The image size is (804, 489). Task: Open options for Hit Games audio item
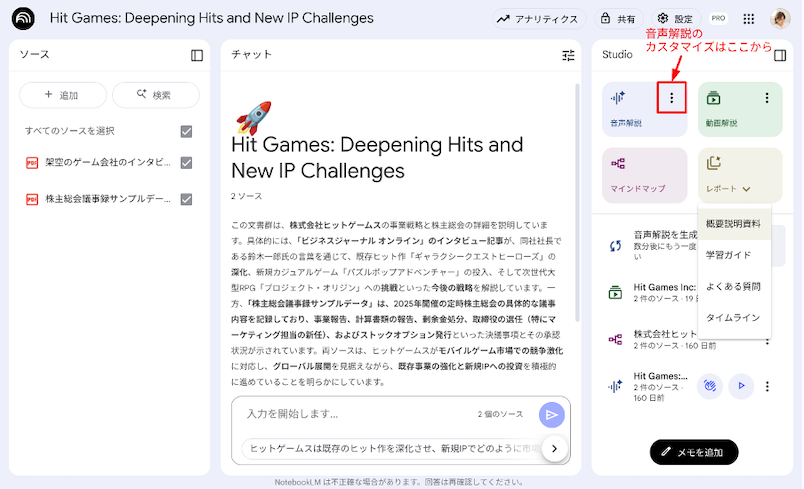pos(768,386)
